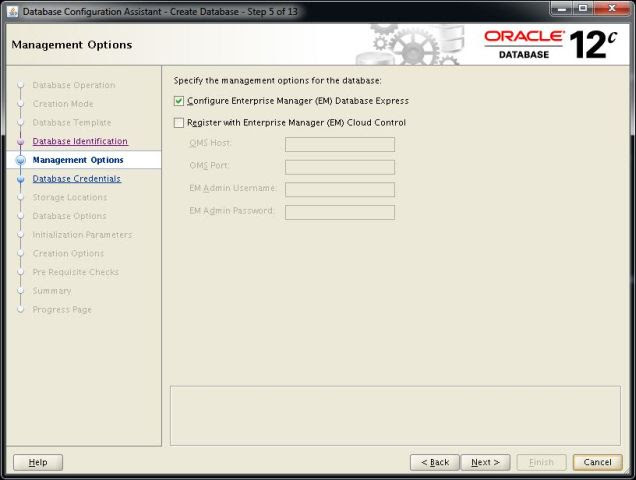
Task: Click the OMS Host input field
Action: point(339,144)
